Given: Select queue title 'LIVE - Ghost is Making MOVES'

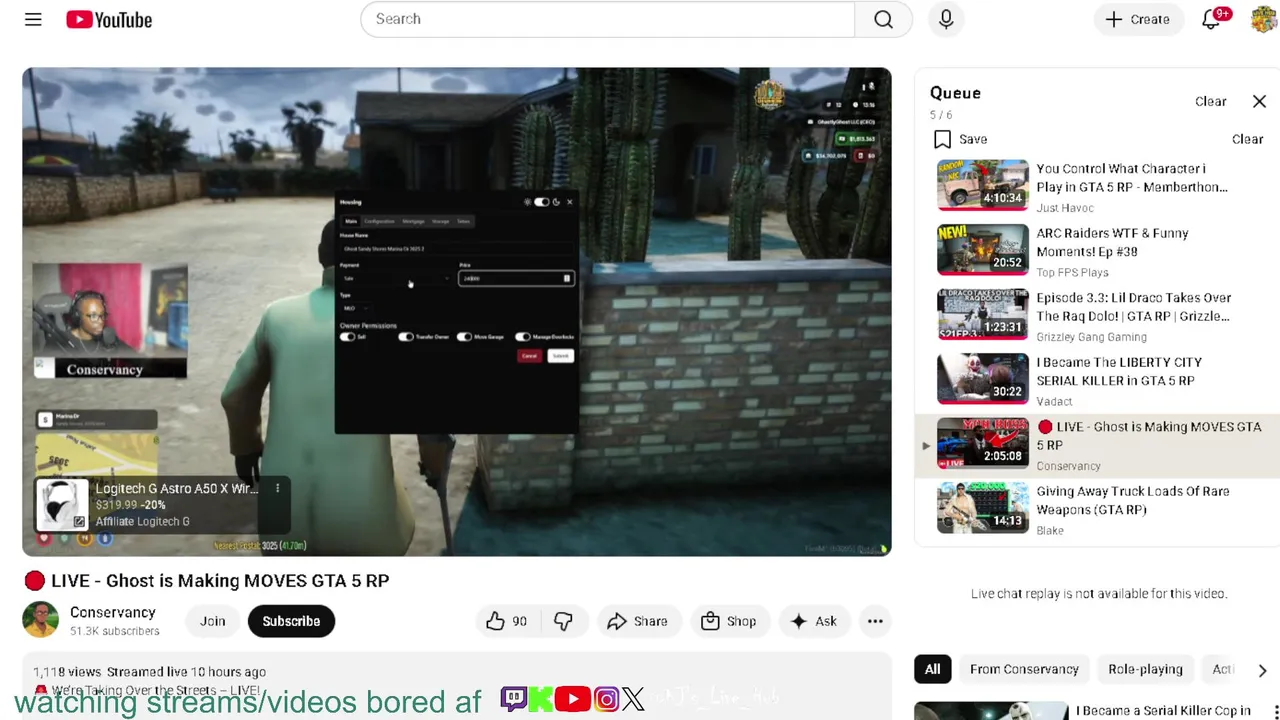Looking at the screenshot, I should coord(1149,436).
